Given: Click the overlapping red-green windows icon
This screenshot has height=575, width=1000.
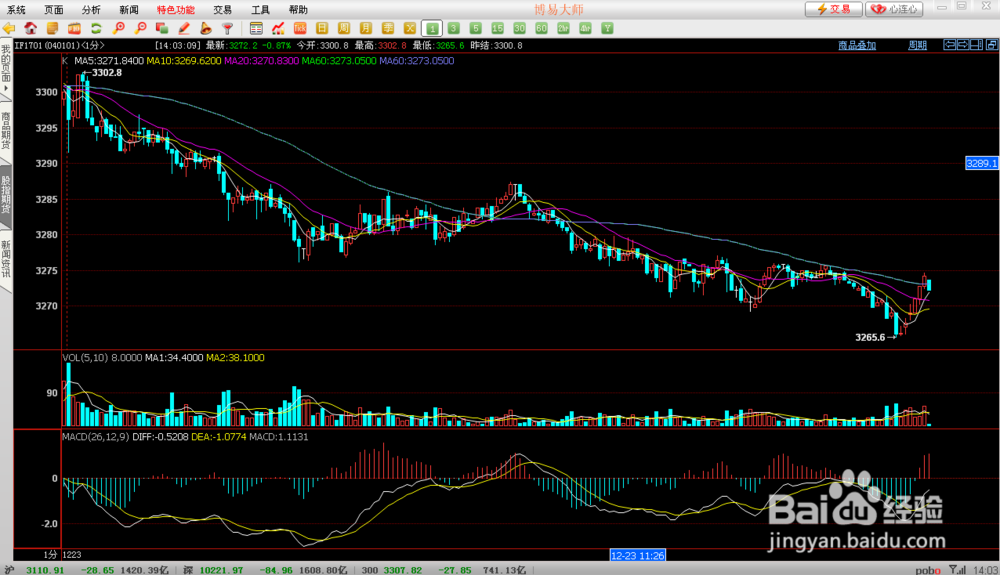Looking at the screenshot, I should pos(162,29).
